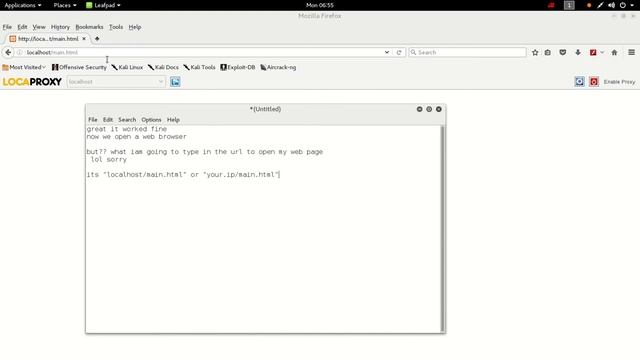This screenshot has height=360, width=640.
Task: Open Leafpad File menu
Action: click(x=93, y=120)
